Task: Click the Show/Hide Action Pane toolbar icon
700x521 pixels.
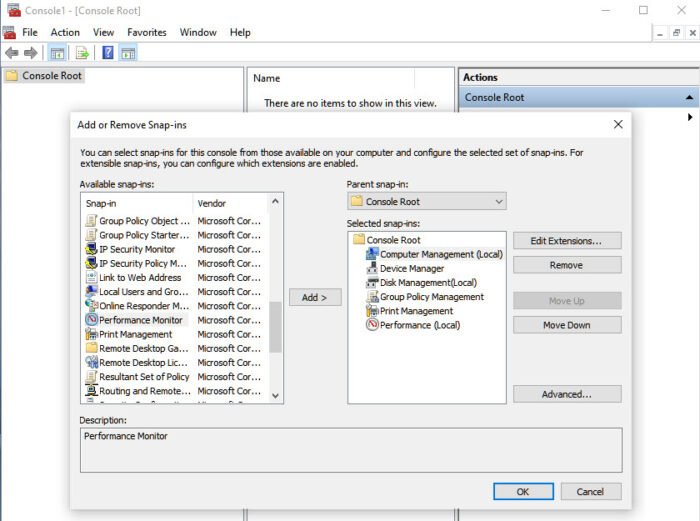Action: coord(128,53)
